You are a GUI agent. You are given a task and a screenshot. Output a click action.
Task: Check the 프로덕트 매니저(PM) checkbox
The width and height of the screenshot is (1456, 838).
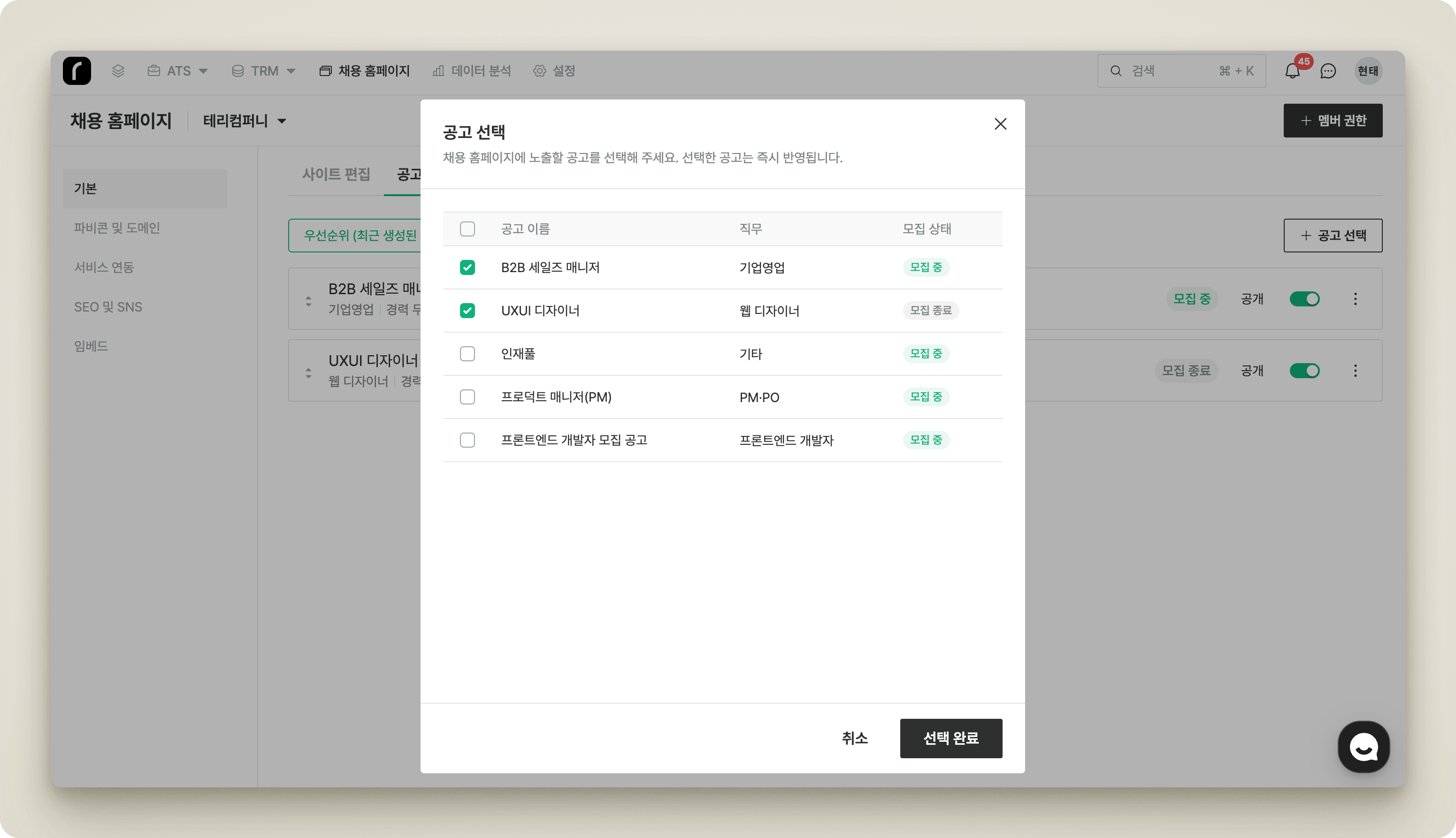pyautogui.click(x=467, y=397)
